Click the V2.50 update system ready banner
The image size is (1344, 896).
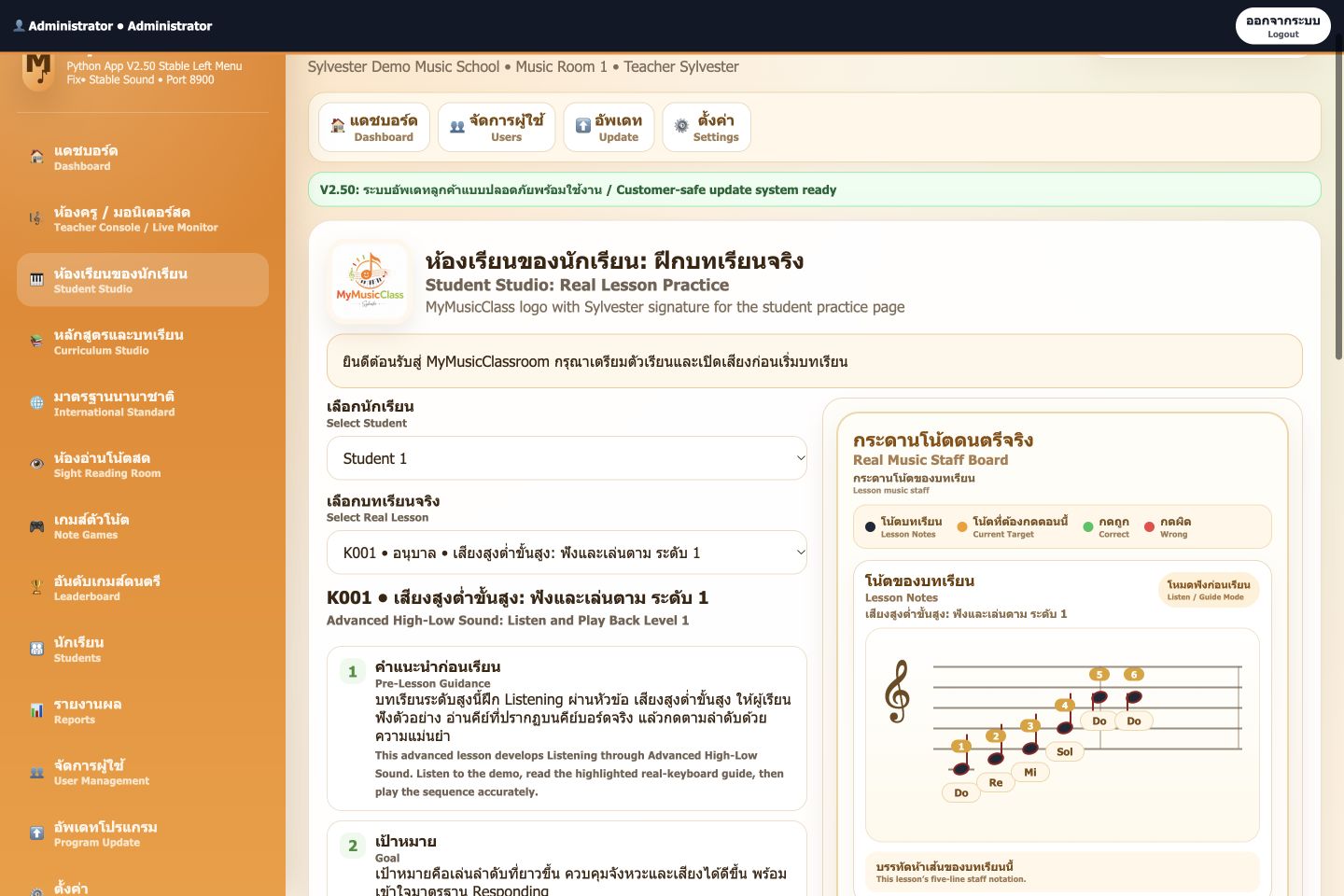point(815,189)
